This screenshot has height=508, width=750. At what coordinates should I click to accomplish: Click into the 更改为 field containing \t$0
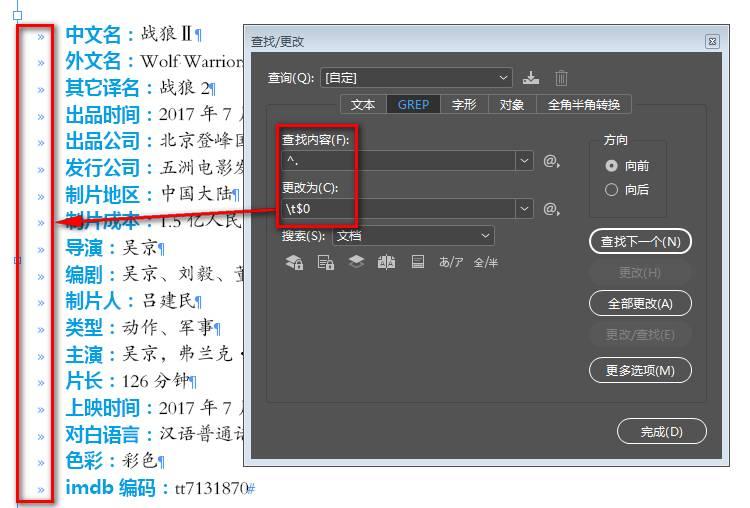398,209
